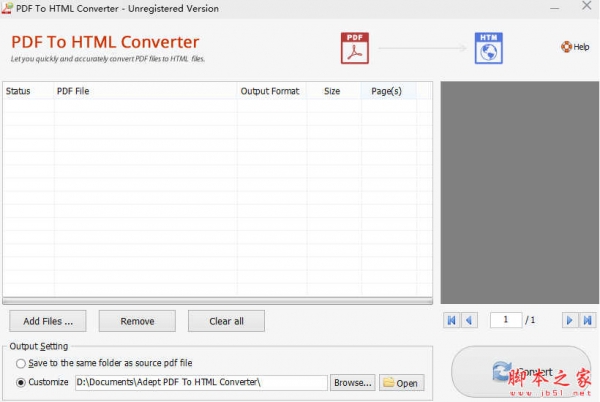
Task: Browse for an output folder
Action: point(352,383)
